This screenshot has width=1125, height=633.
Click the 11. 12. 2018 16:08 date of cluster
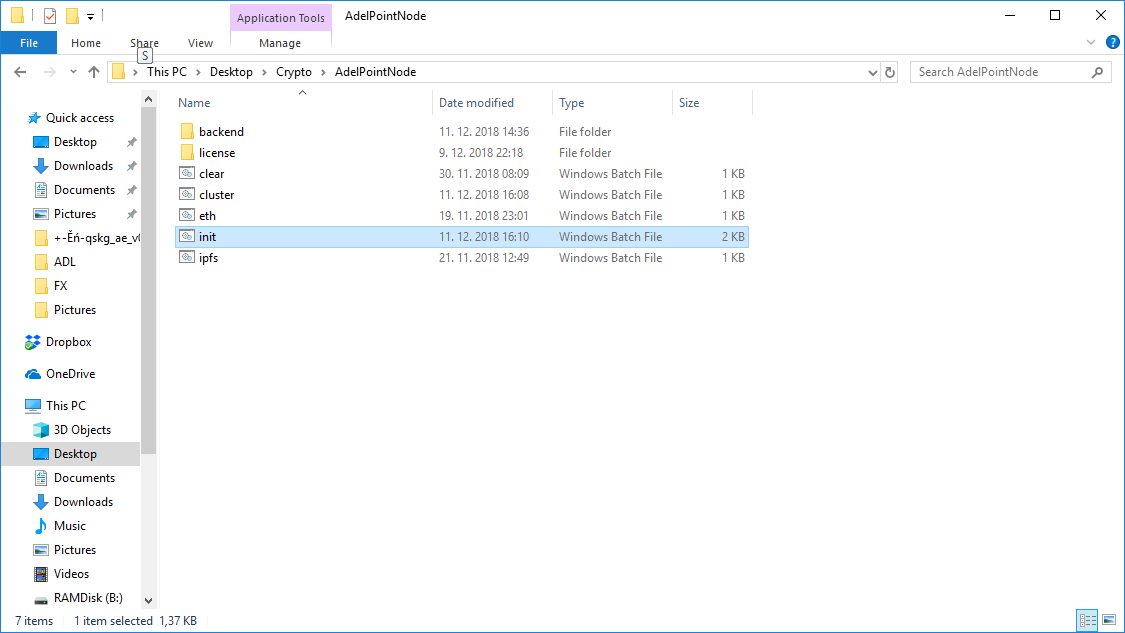click(x=484, y=194)
